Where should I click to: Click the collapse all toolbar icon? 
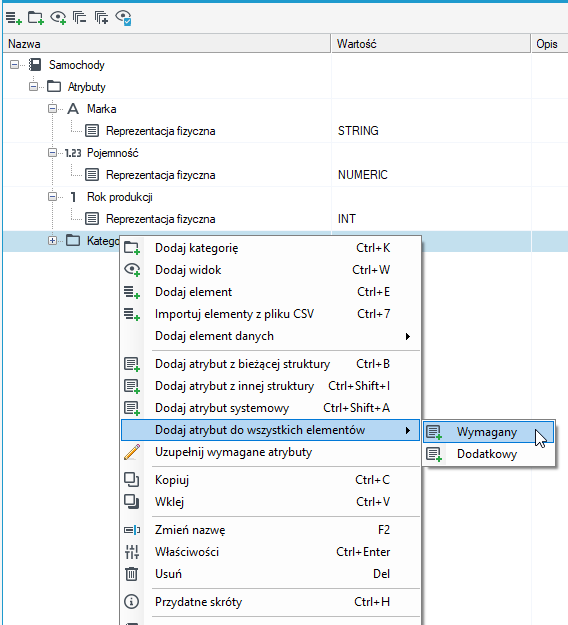[x=79, y=18]
